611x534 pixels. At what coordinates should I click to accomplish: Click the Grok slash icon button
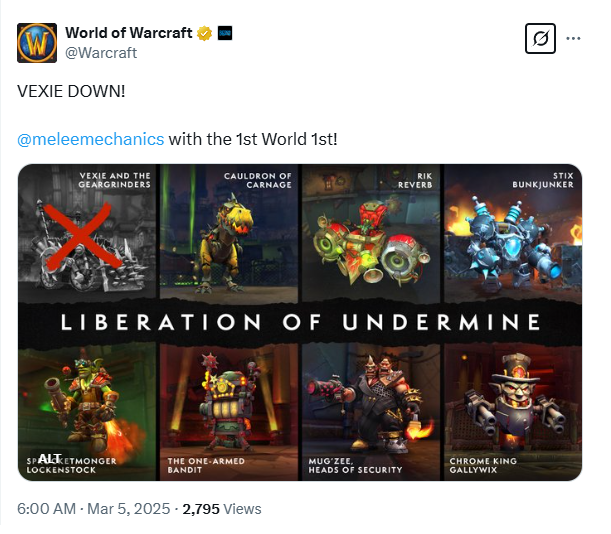pos(540,39)
